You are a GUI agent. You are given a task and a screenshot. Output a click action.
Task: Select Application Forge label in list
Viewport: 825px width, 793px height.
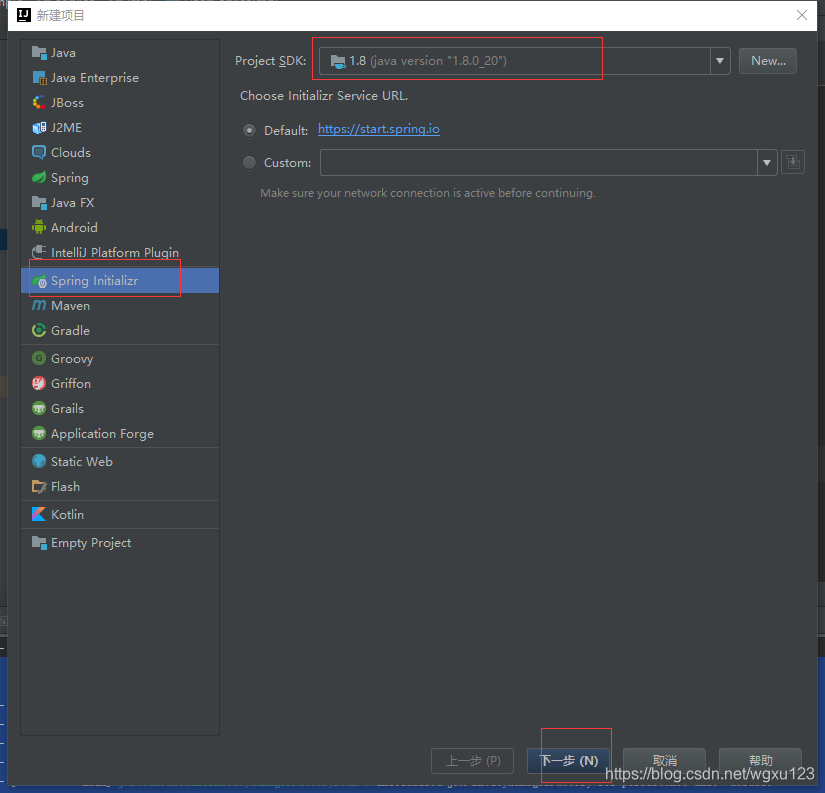[103, 434]
